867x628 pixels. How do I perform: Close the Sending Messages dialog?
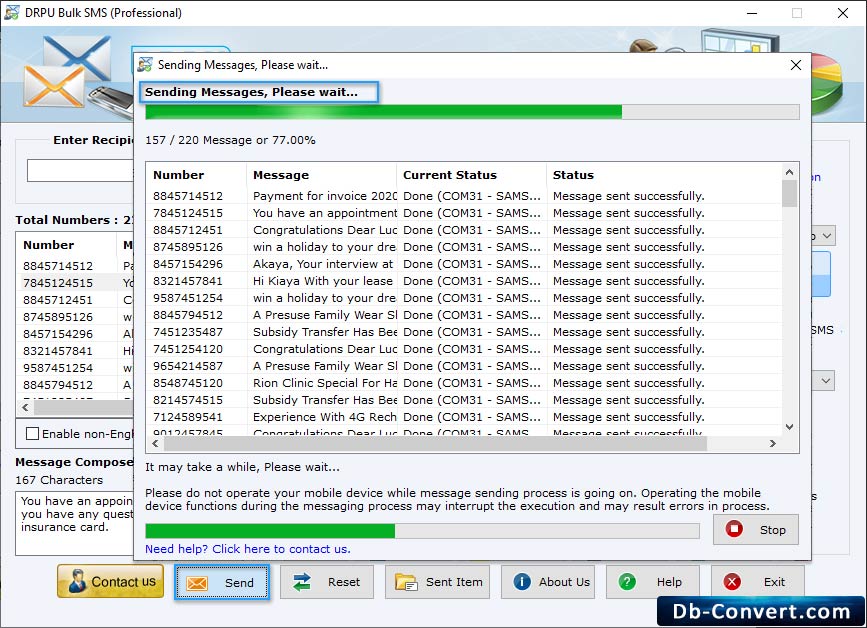pyautogui.click(x=796, y=65)
